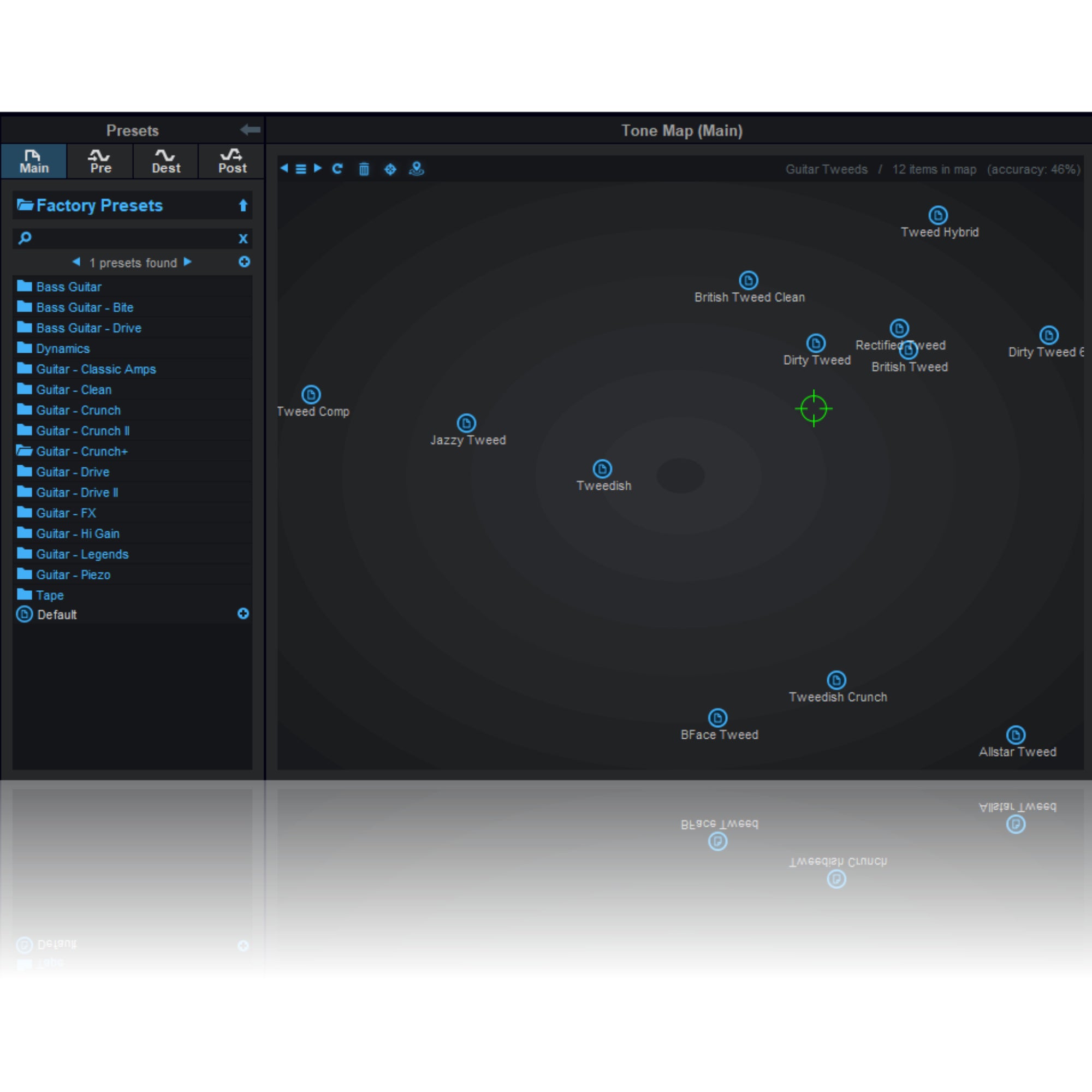Go to next tone map with right arrow

pyautogui.click(x=318, y=168)
